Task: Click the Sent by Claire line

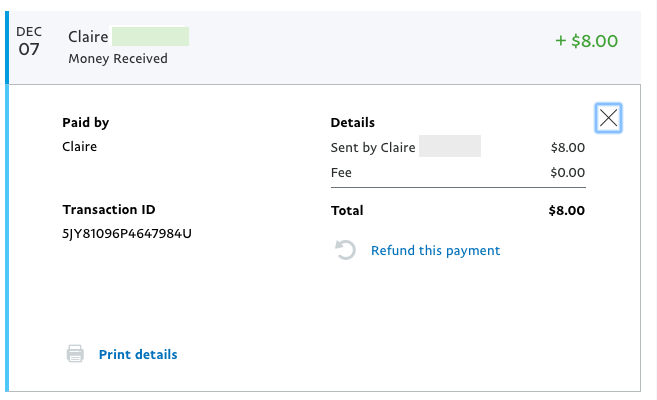Action: [x=373, y=147]
